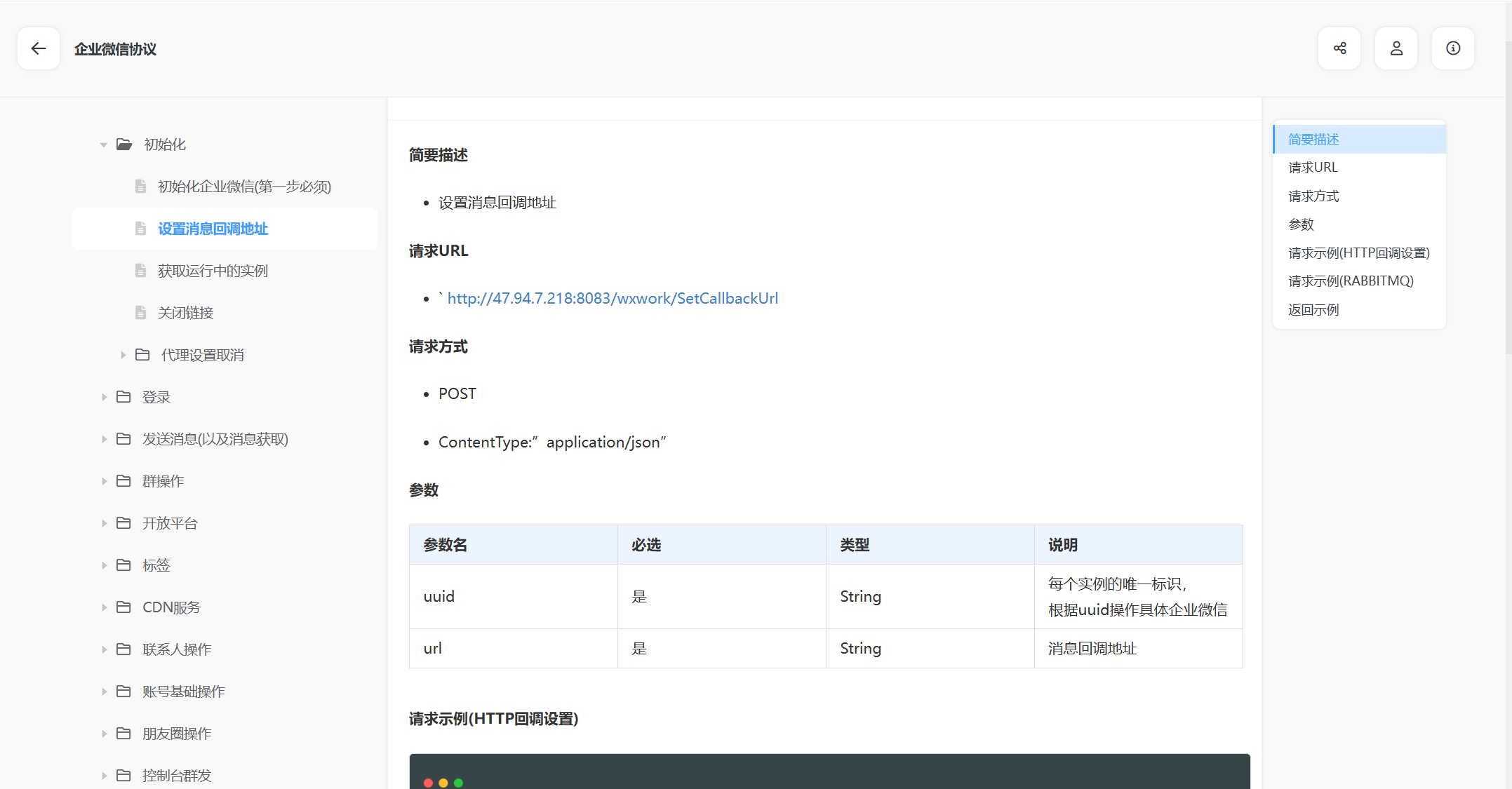
Task: Click the back arrow button
Action: [x=39, y=48]
